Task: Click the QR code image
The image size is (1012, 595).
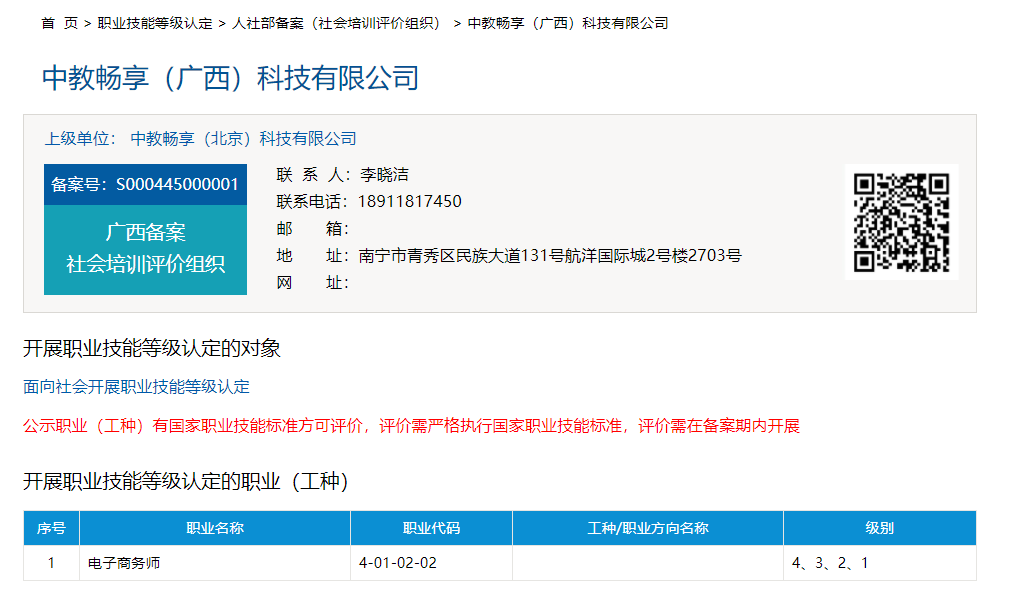Action: [900, 222]
